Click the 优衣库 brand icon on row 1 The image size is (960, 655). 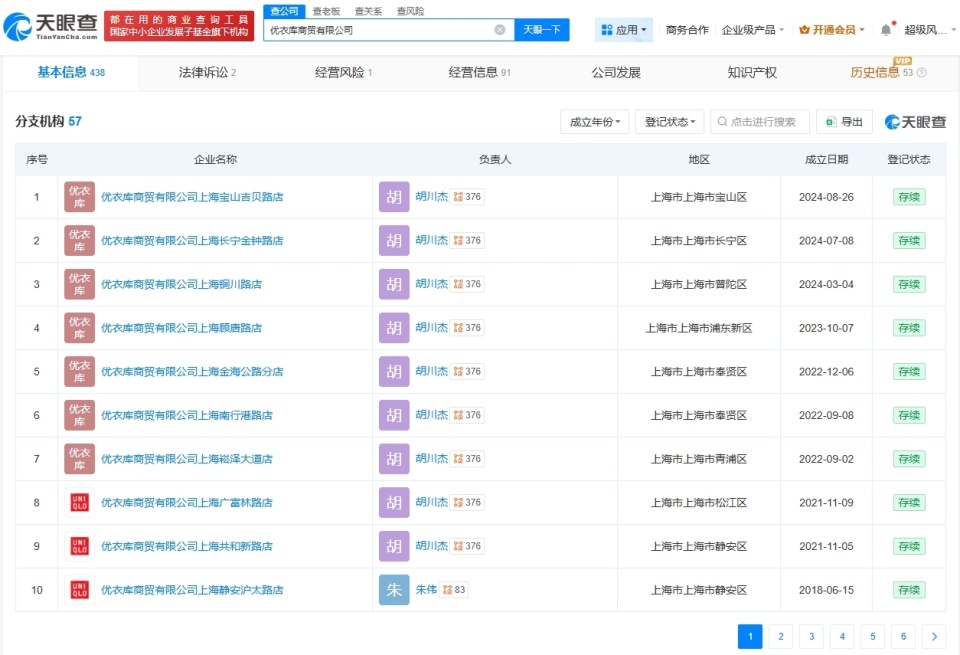(78, 196)
